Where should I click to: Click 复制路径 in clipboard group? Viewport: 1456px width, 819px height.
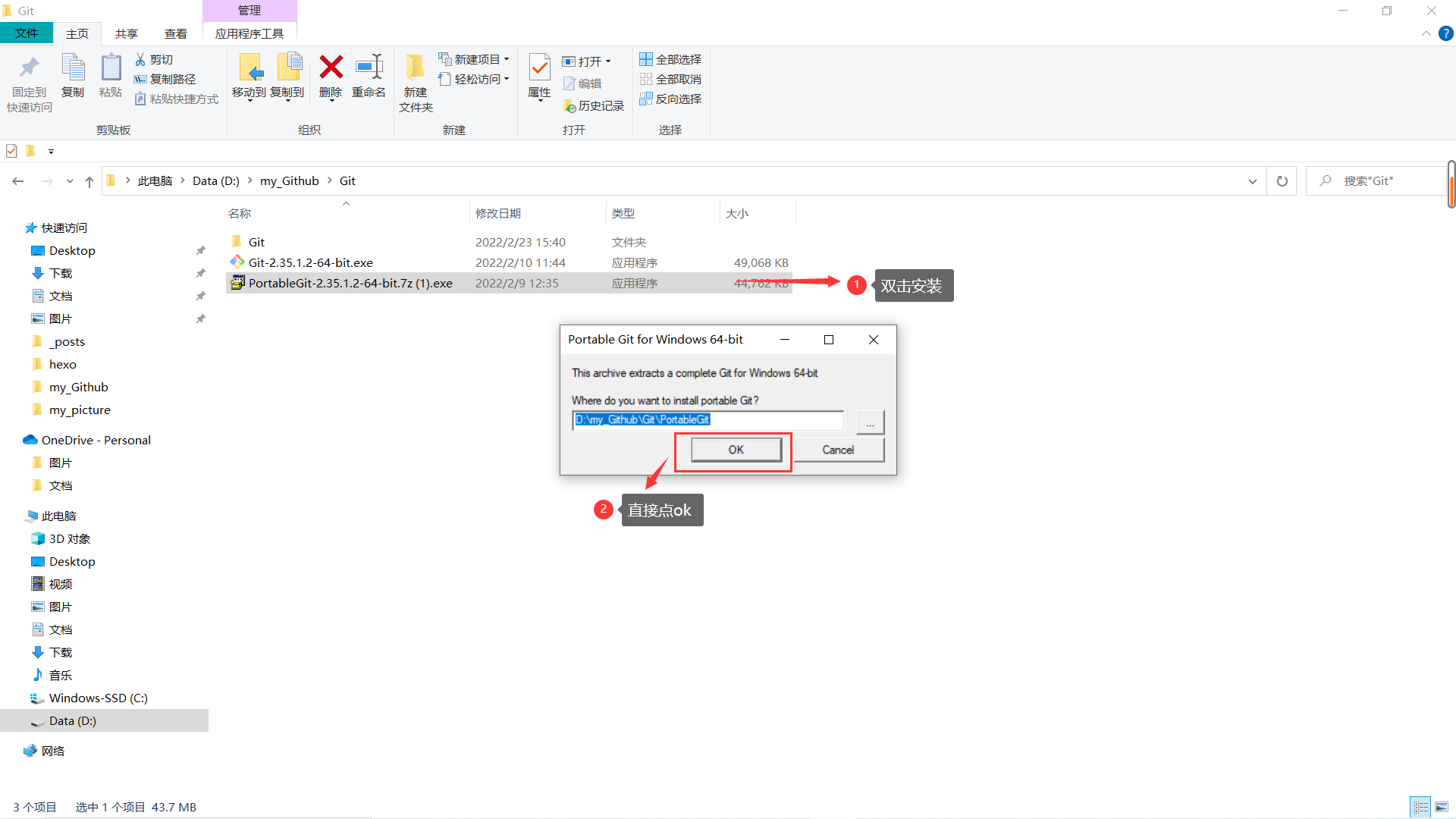coord(165,79)
